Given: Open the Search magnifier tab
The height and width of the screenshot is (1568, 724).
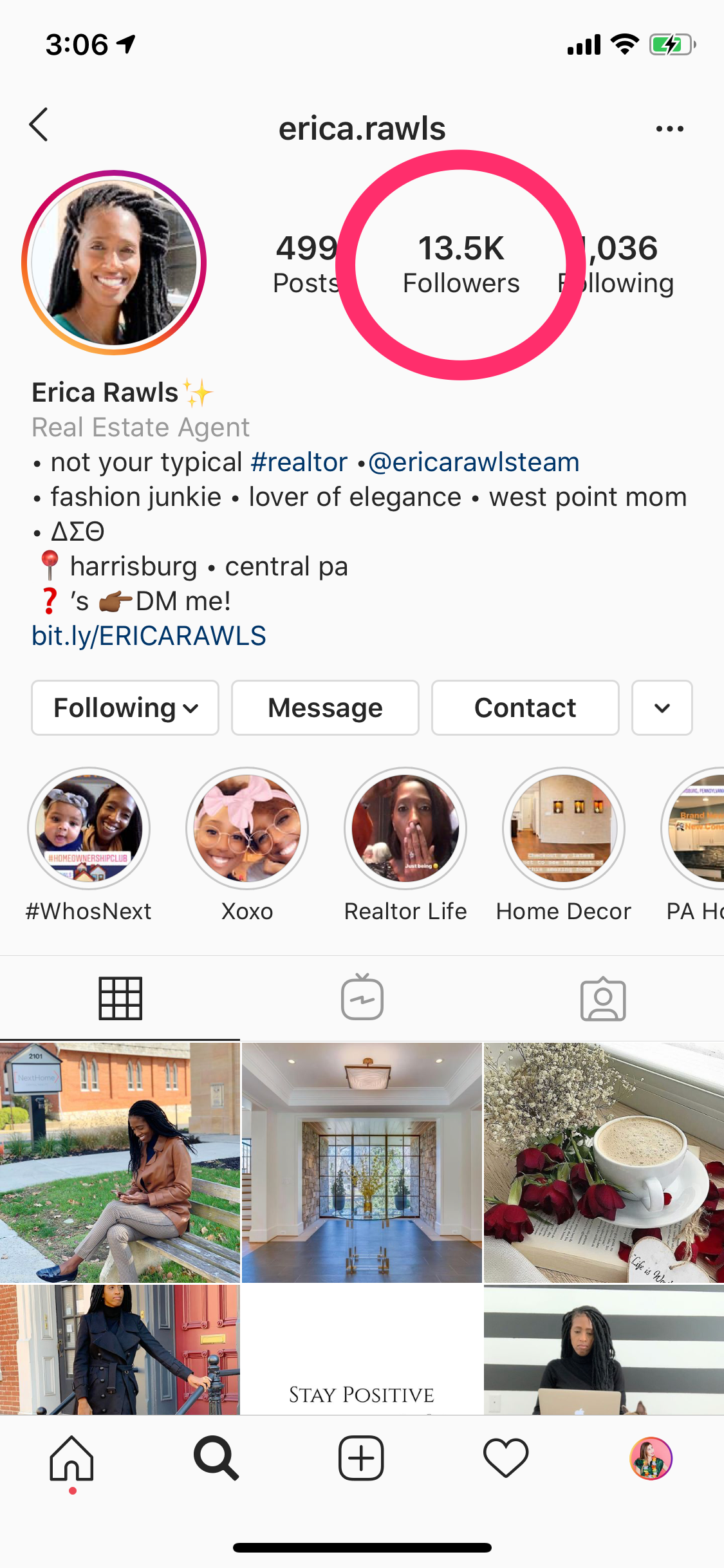Looking at the screenshot, I should pos(216,1458).
